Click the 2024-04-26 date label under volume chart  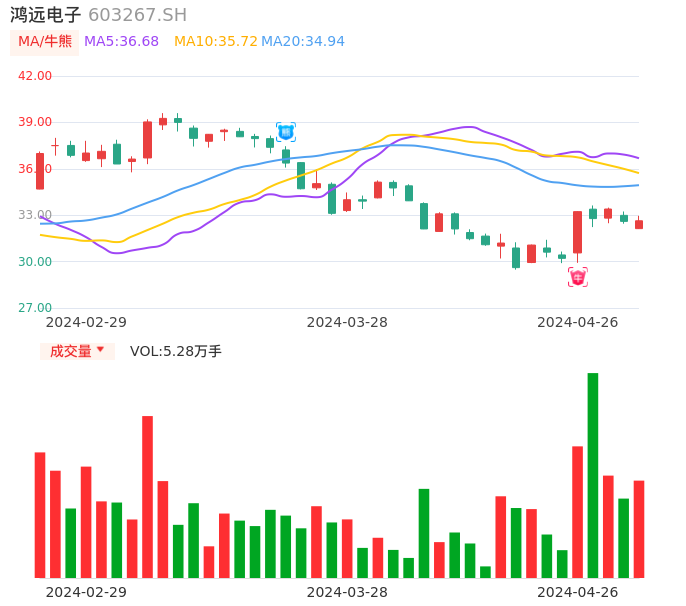point(577,592)
